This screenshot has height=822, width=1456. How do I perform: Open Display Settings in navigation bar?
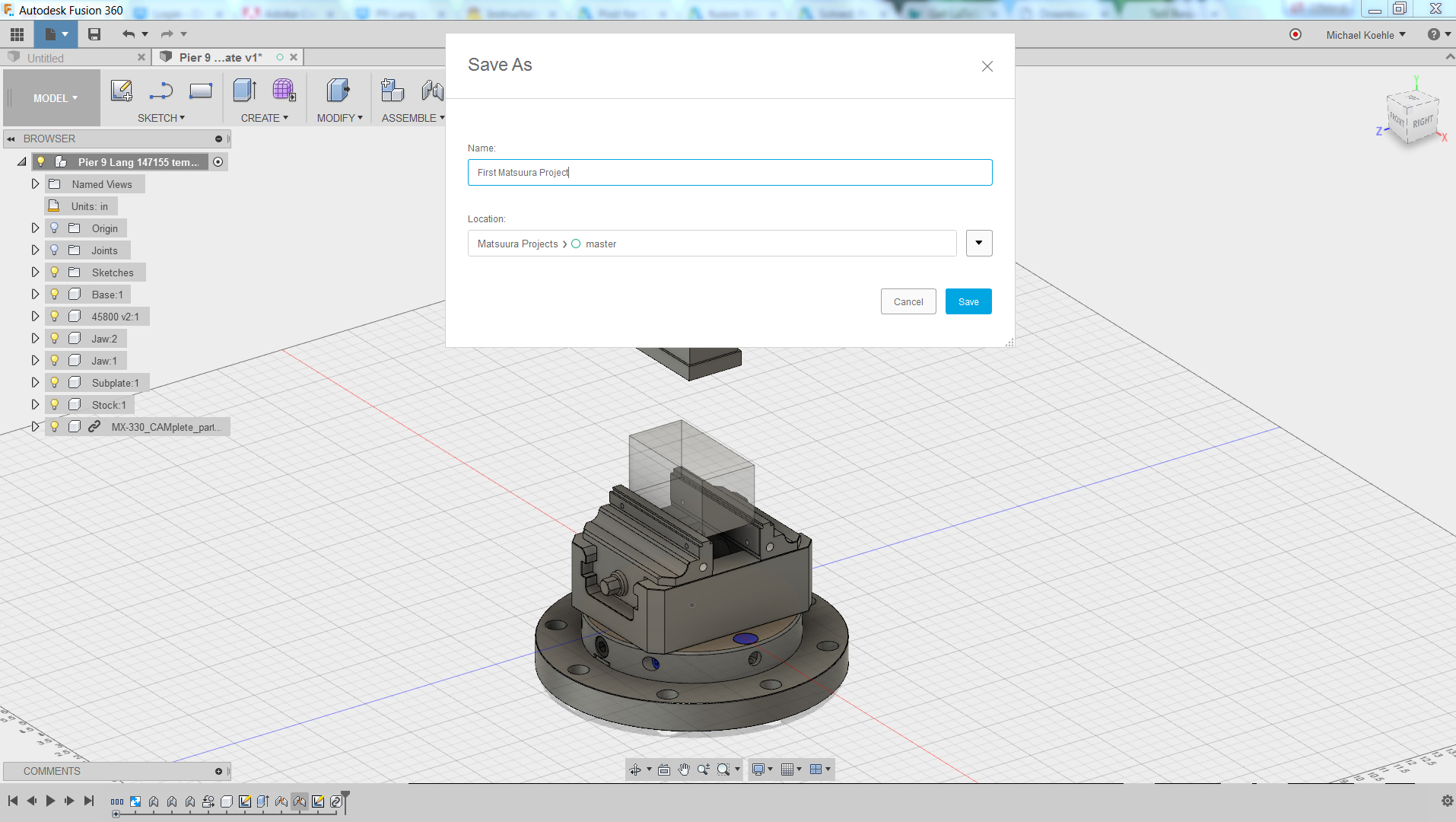click(x=761, y=769)
